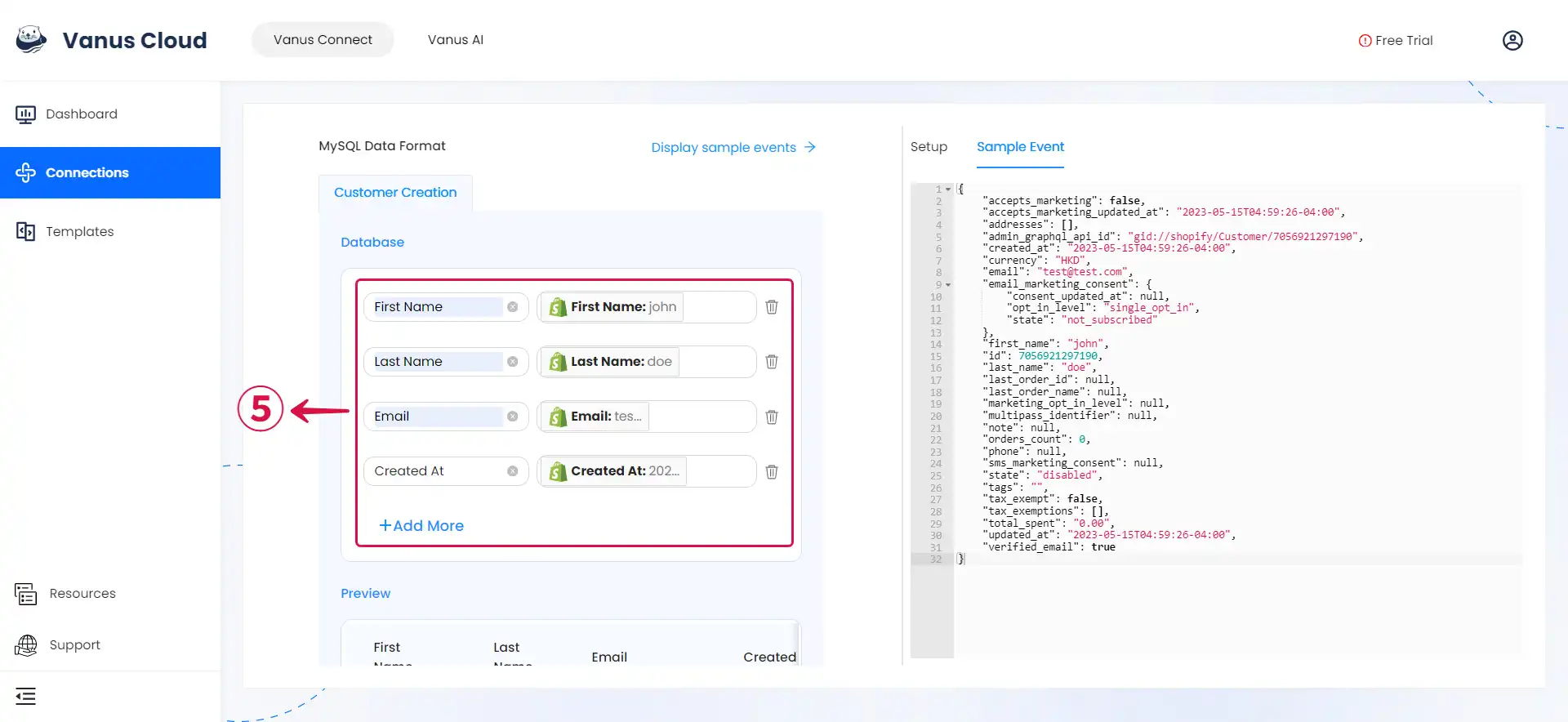1568x722 pixels.
Task: Clear the First Name field with x icon
Action: click(x=512, y=307)
